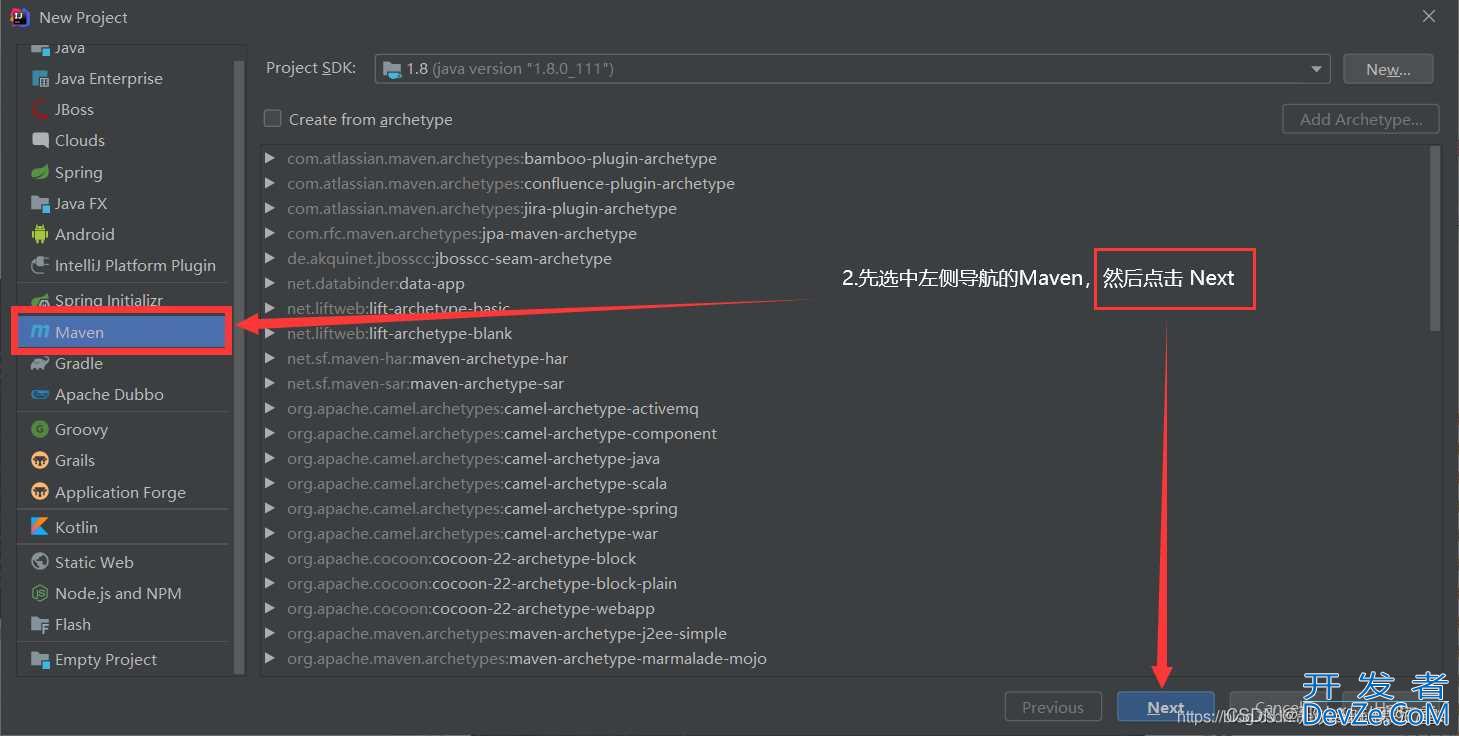Select the Empty Project icon

(x=40, y=659)
